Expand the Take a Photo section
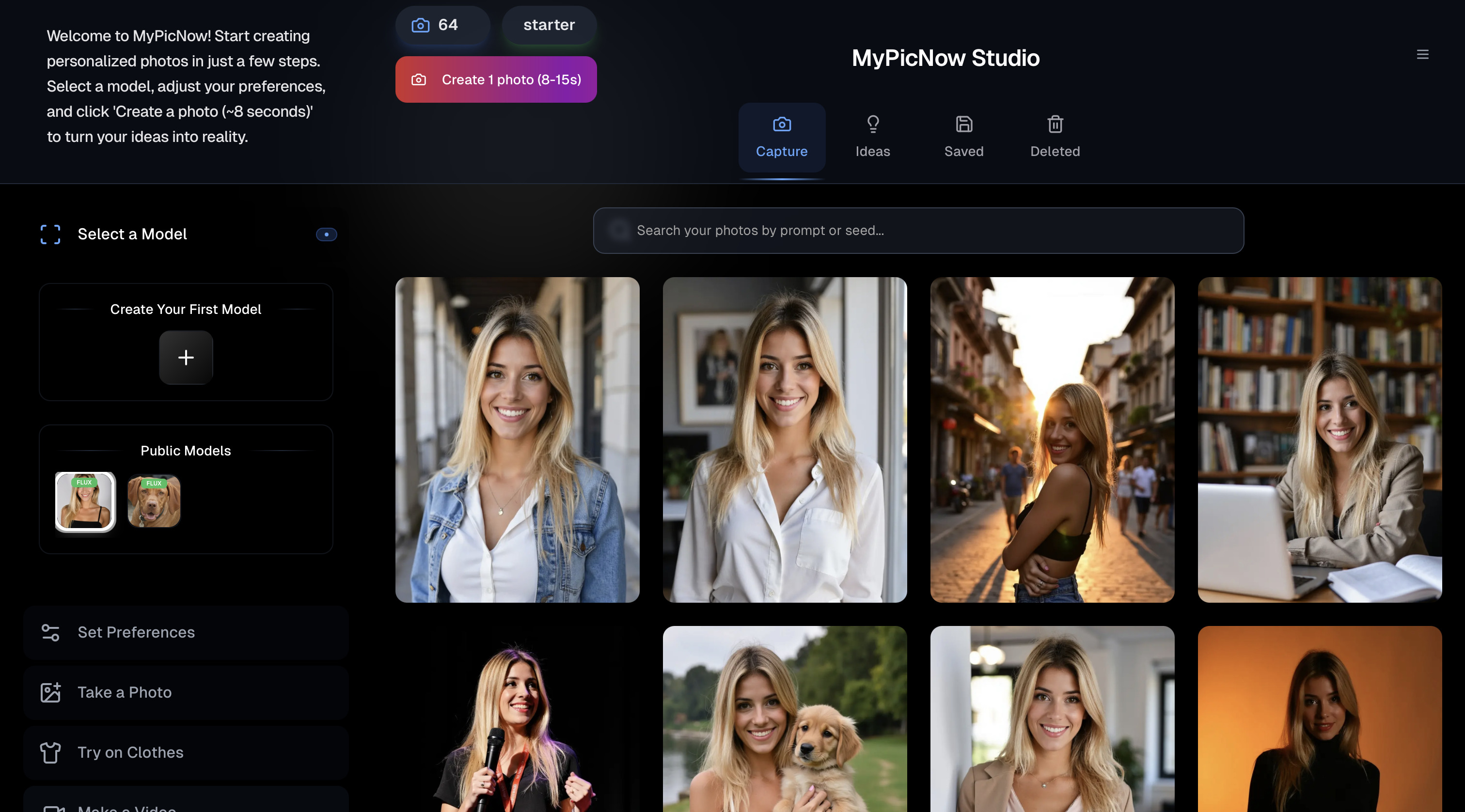 click(186, 693)
